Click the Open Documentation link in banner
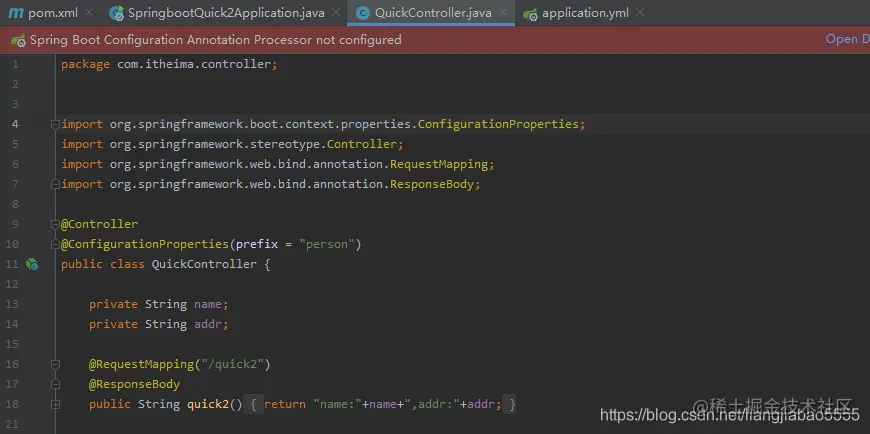 pyautogui.click(x=847, y=39)
